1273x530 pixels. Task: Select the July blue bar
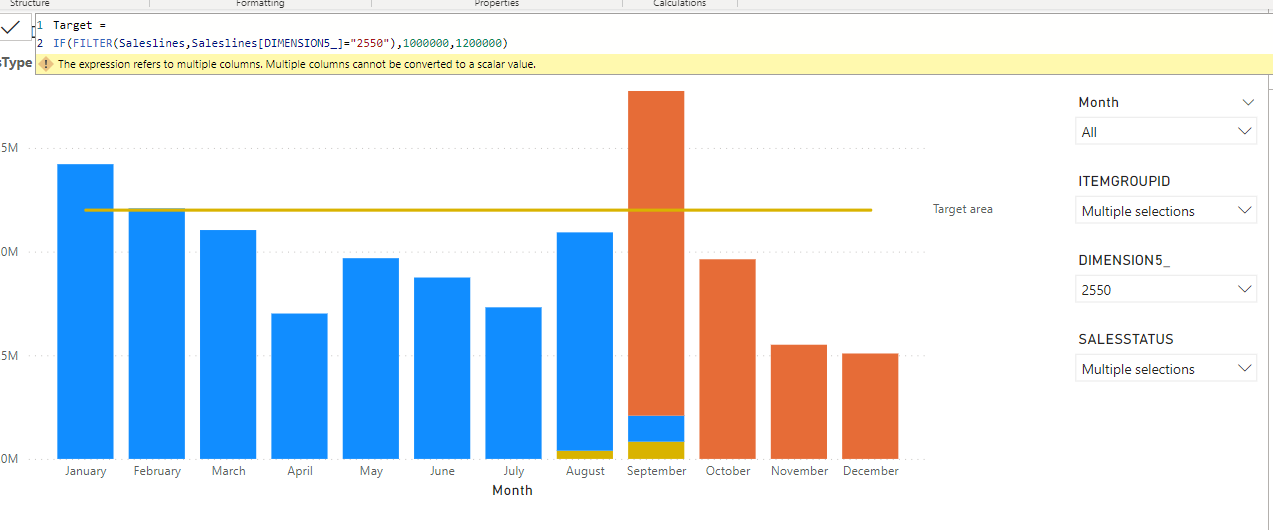click(513, 383)
